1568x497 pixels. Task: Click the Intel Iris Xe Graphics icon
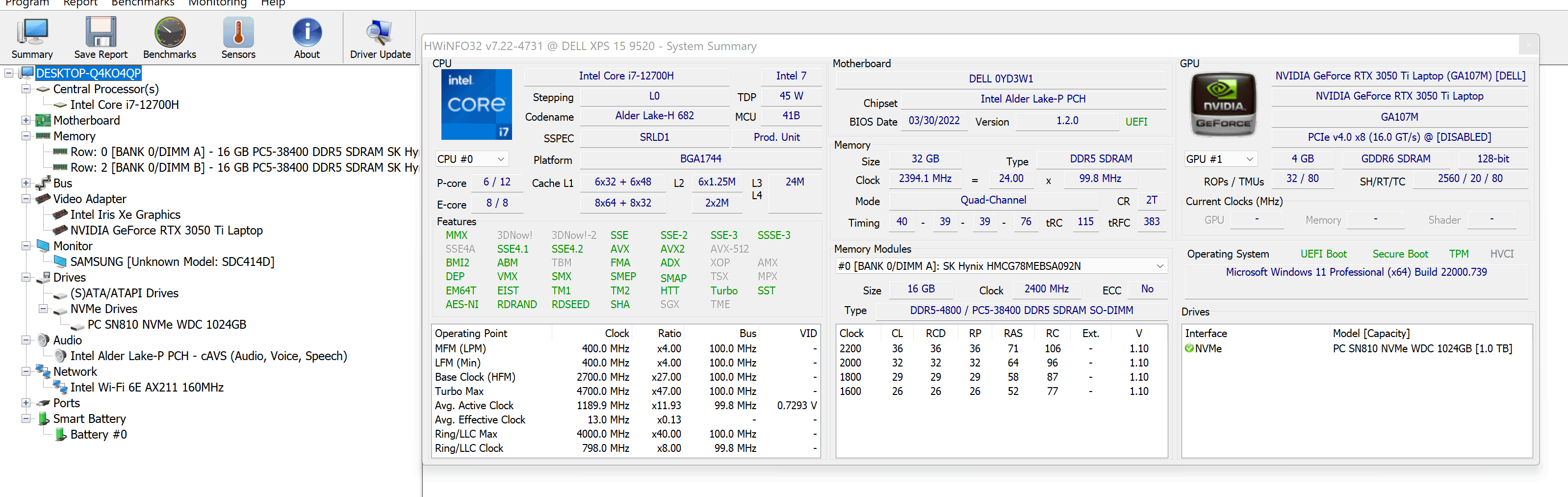point(60,214)
